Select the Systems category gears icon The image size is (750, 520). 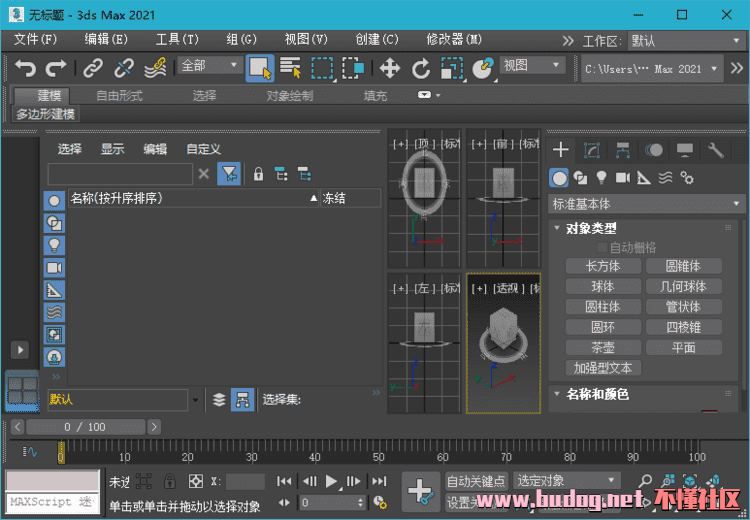pos(687,178)
